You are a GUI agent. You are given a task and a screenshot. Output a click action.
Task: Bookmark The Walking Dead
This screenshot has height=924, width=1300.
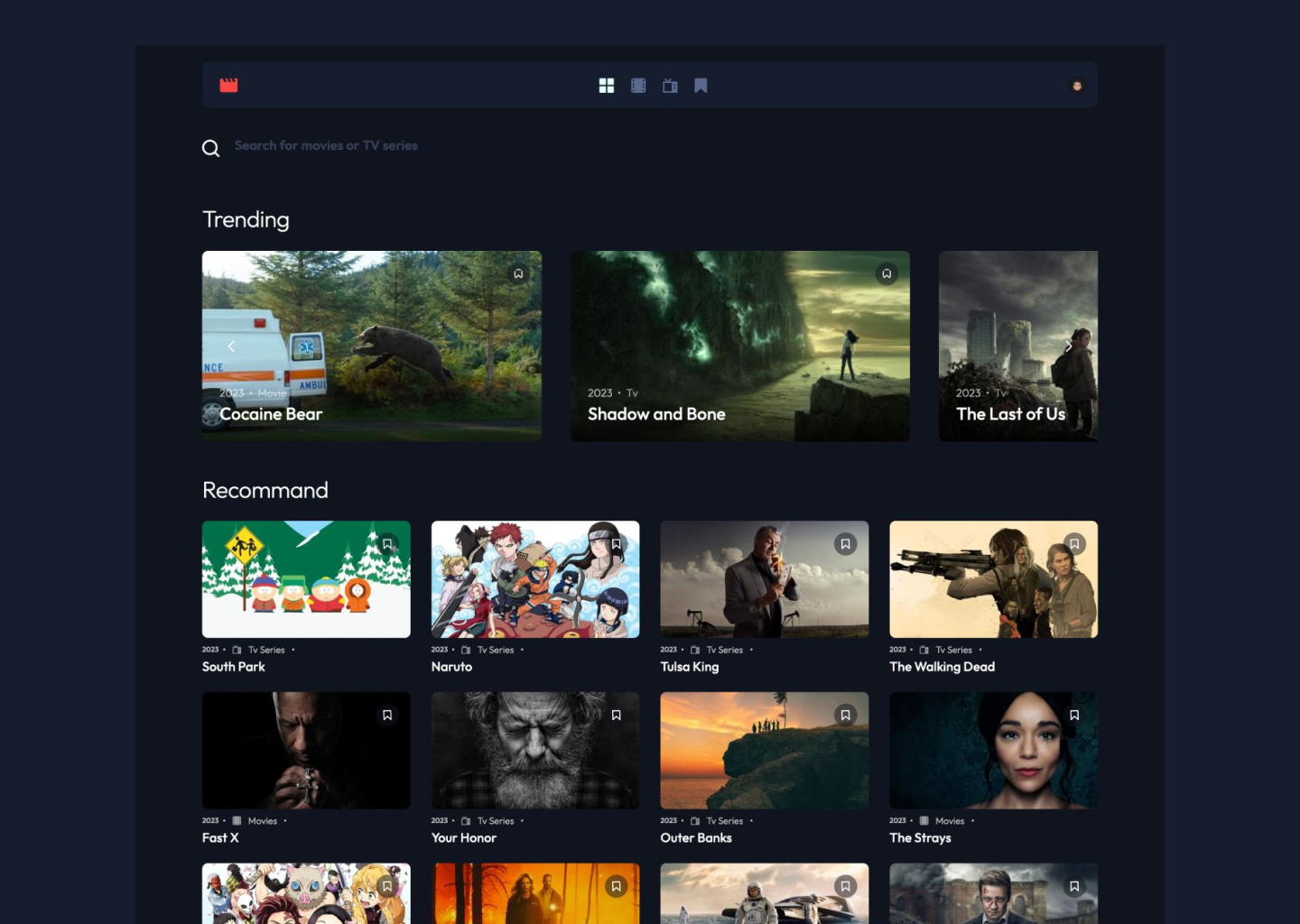pos(1074,544)
